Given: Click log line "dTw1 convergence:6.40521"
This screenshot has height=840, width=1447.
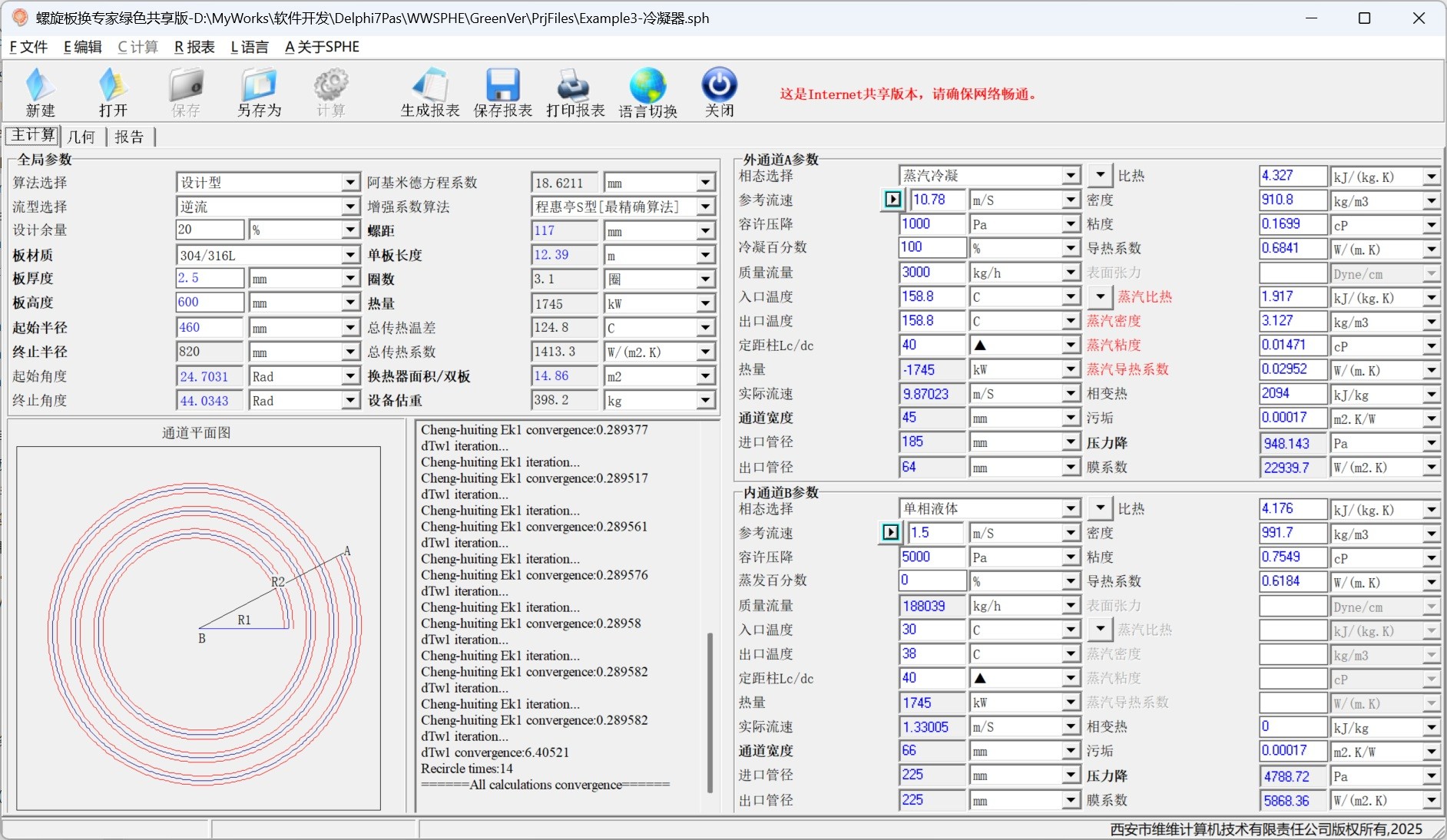Looking at the screenshot, I should tap(495, 752).
